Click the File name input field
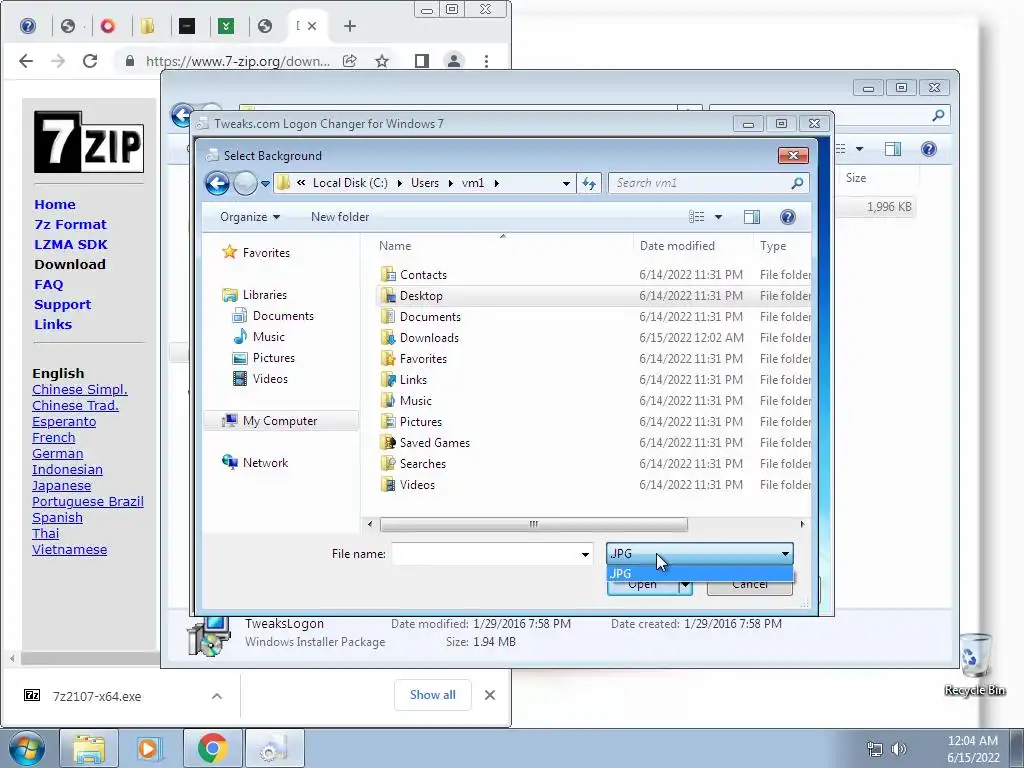Screen dimensions: 1024x768 pos(485,554)
